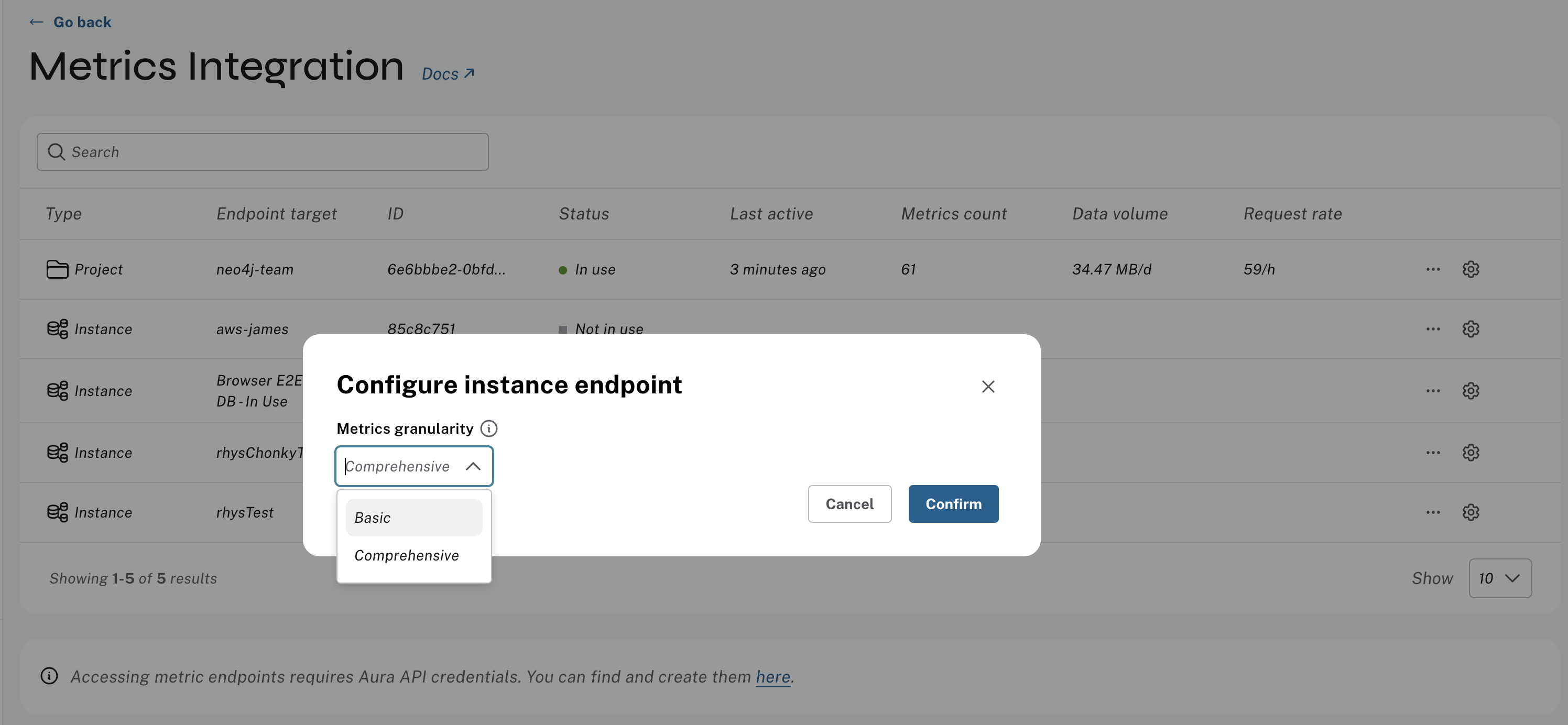Viewport: 1568px width, 725px height.
Task: Click the ID column header
Action: (396, 214)
